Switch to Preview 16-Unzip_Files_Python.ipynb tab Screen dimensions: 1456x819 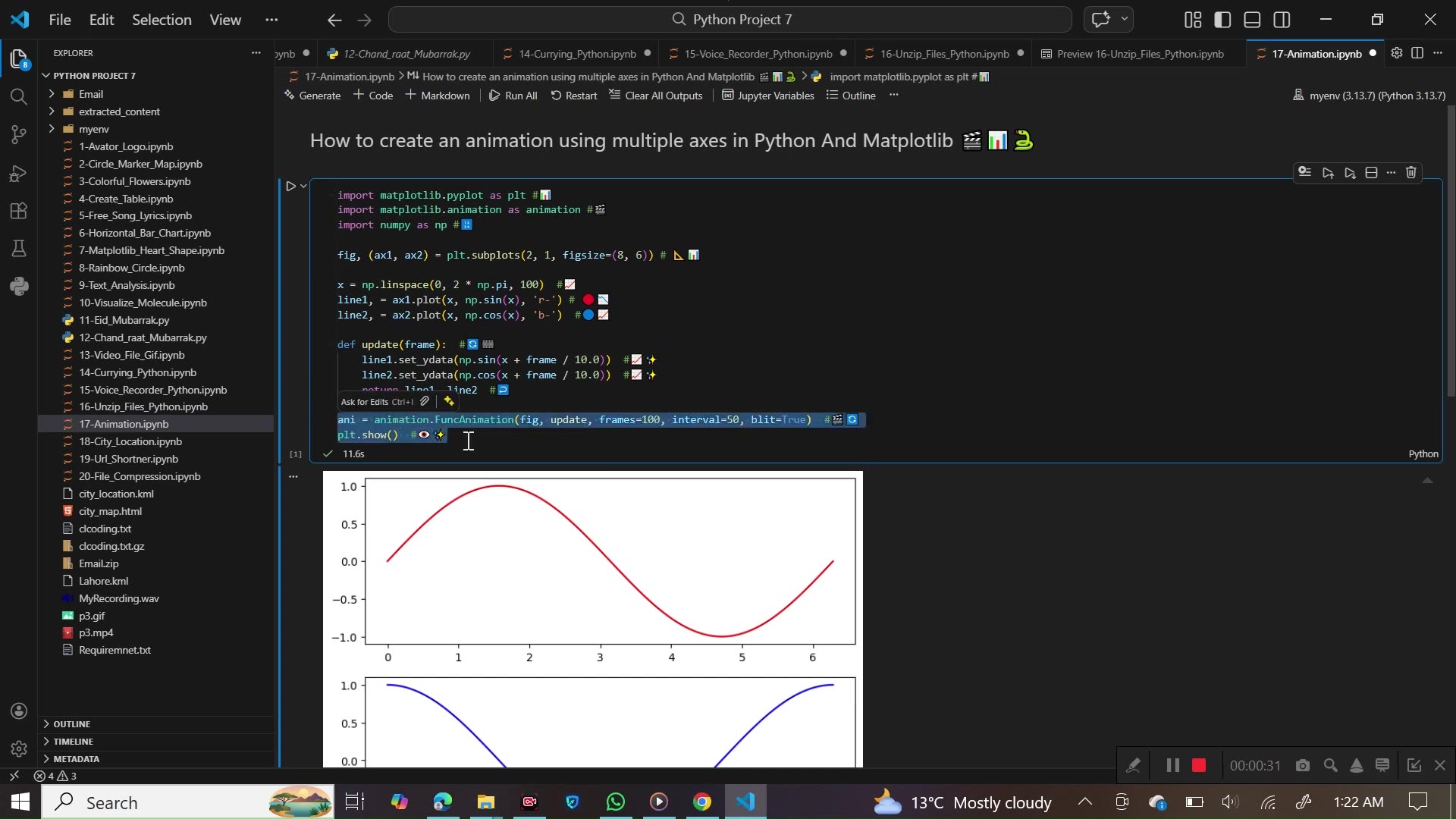coord(1140,54)
